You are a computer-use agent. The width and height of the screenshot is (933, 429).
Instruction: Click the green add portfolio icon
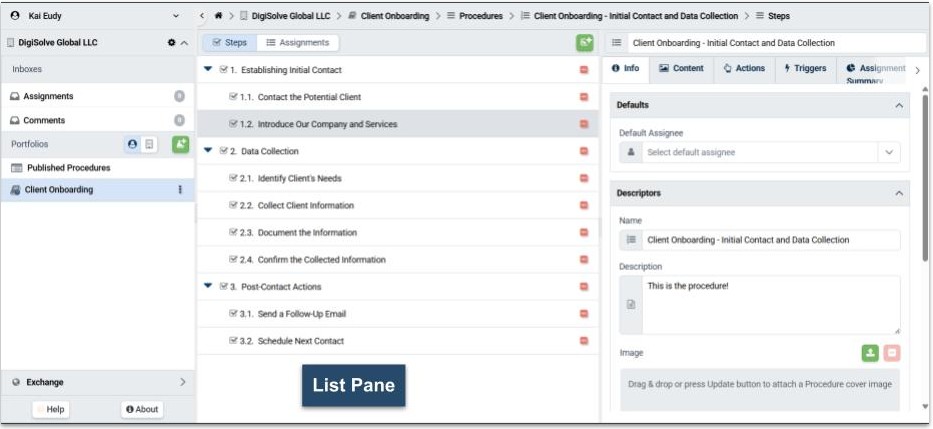tap(180, 144)
